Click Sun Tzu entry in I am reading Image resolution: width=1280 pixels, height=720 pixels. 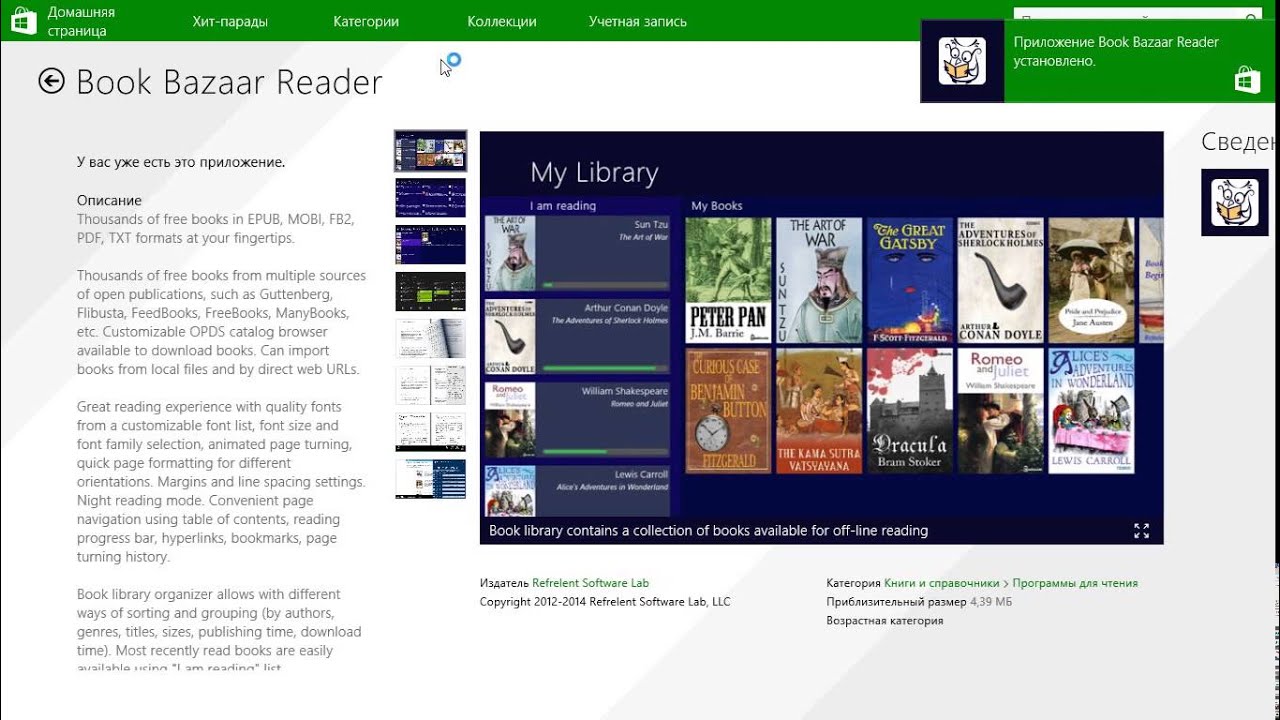click(577, 254)
